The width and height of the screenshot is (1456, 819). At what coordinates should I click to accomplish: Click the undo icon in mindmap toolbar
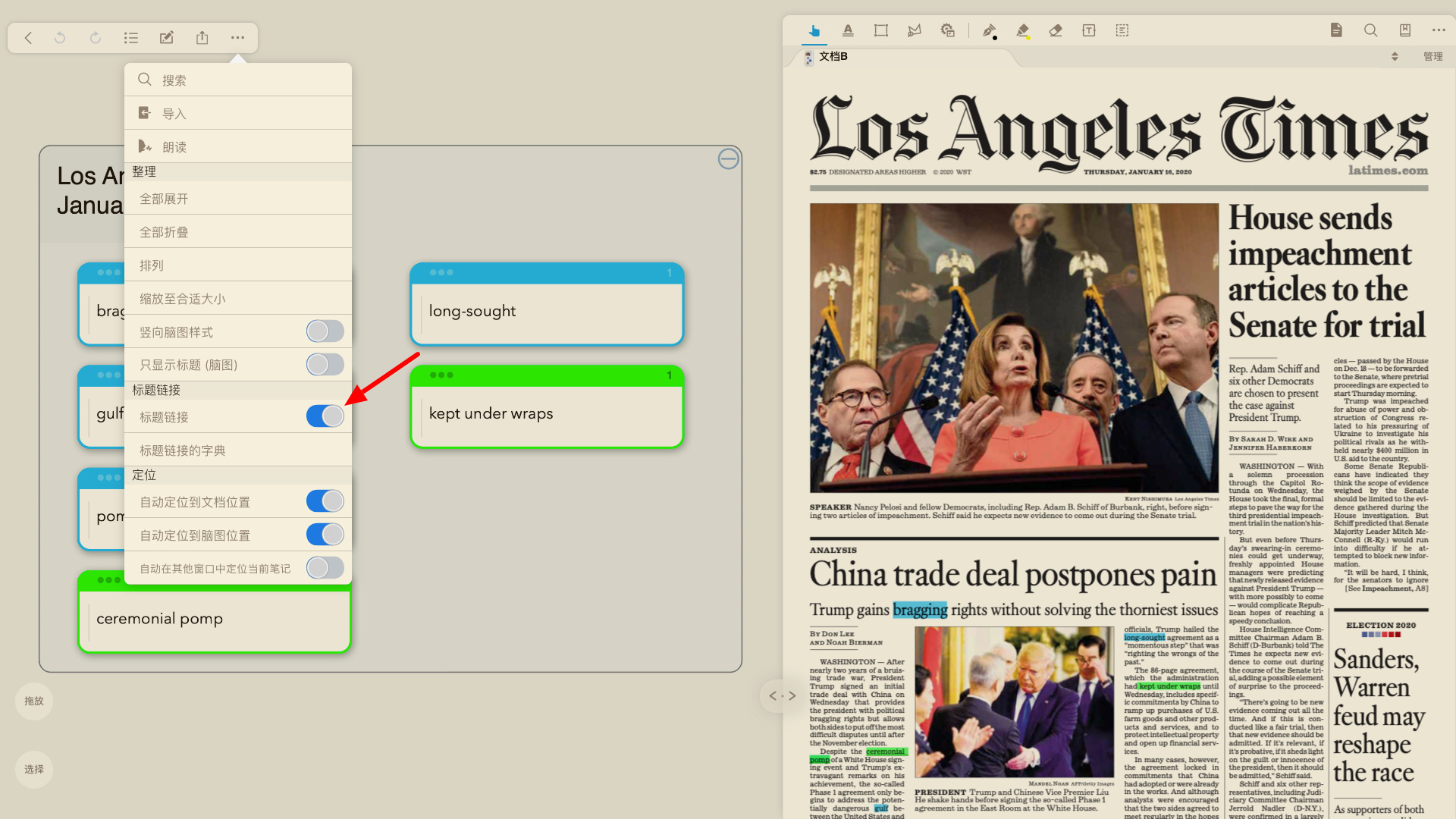[x=60, y=37]
